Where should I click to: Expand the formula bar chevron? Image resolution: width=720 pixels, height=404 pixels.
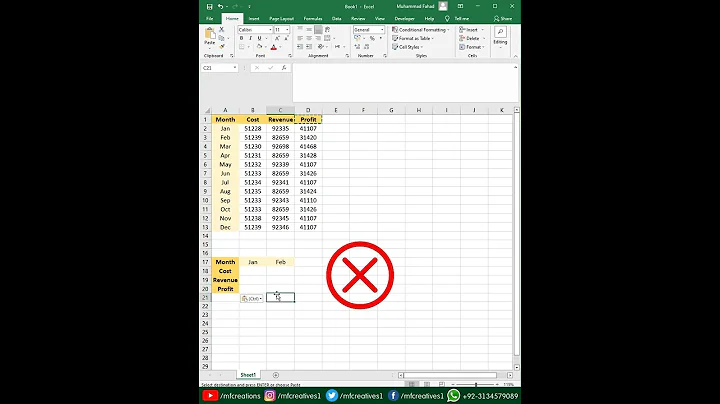[515, 67]
